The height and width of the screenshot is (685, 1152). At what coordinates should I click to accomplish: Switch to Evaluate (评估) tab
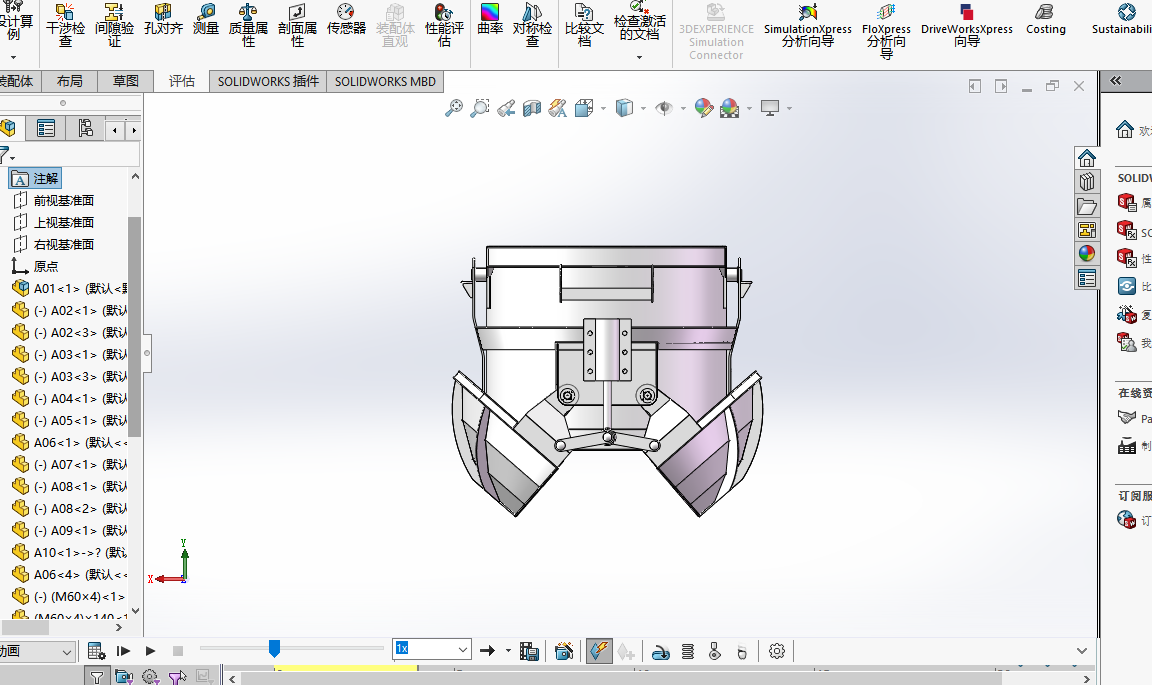tap(181, 81)
